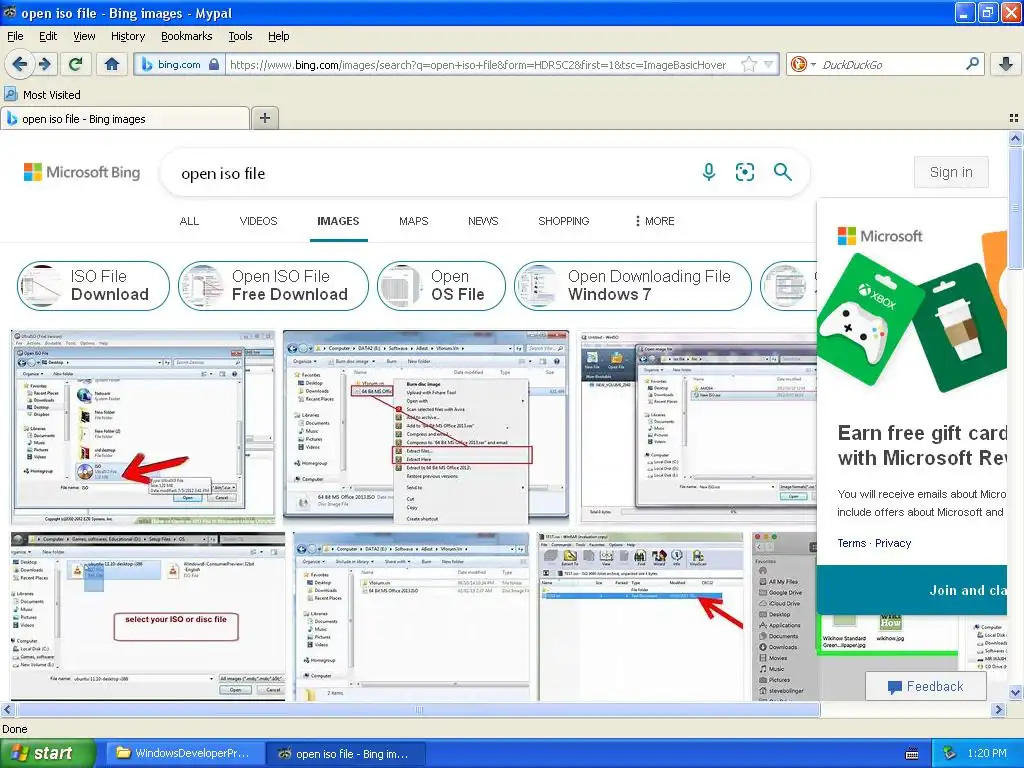Open the UltraISO Open ISO File thumbnail

click(143, 427)
